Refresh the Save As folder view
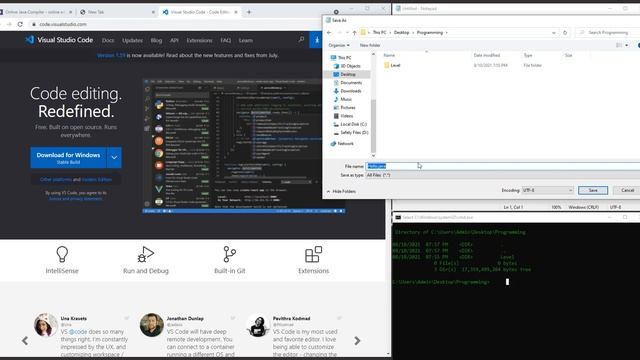The image size is (640, 360). [565, 32]
